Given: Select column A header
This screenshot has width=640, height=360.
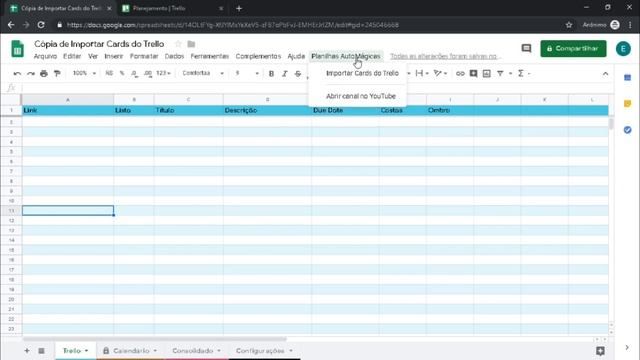Looking at the screenshot, I should click(x=68, y=100).
